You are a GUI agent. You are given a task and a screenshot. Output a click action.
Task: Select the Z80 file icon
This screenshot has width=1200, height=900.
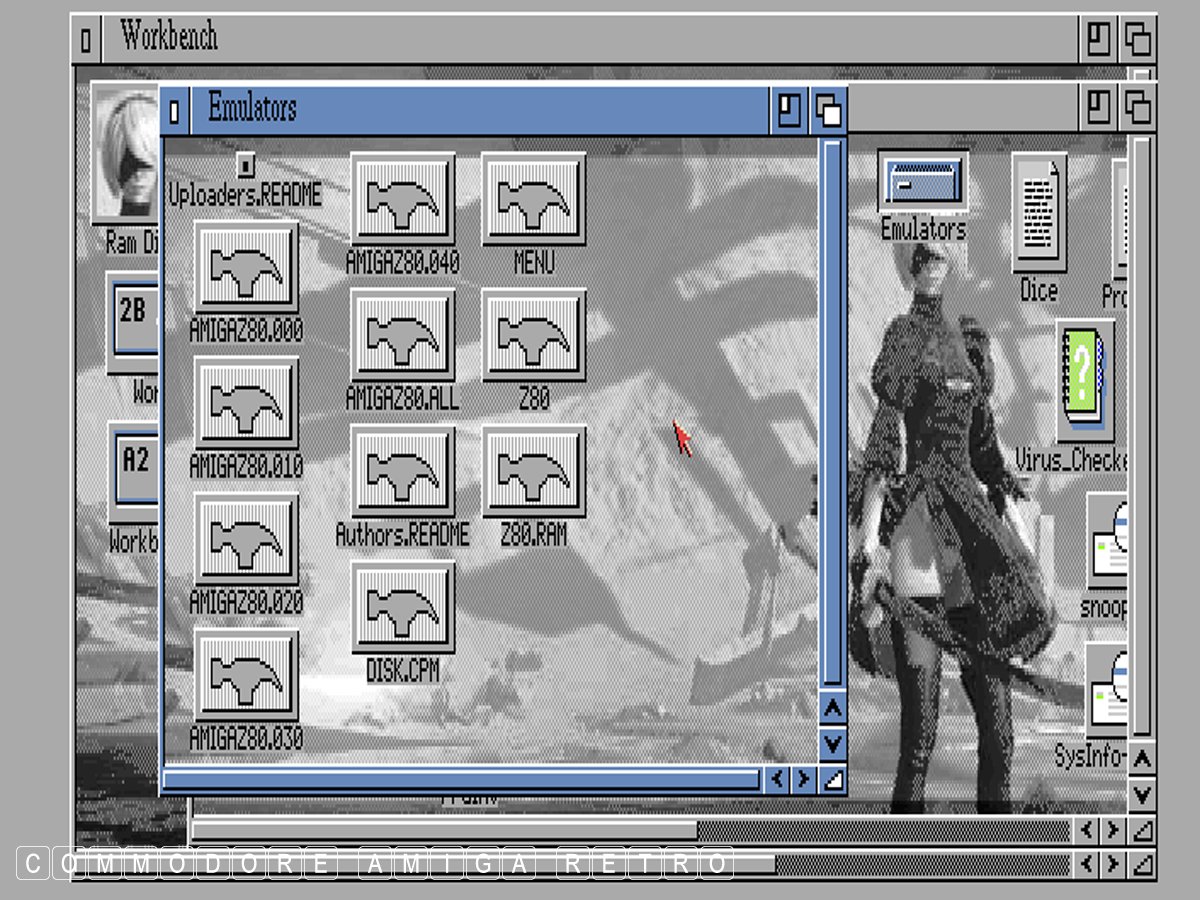[x=533, y=335]
